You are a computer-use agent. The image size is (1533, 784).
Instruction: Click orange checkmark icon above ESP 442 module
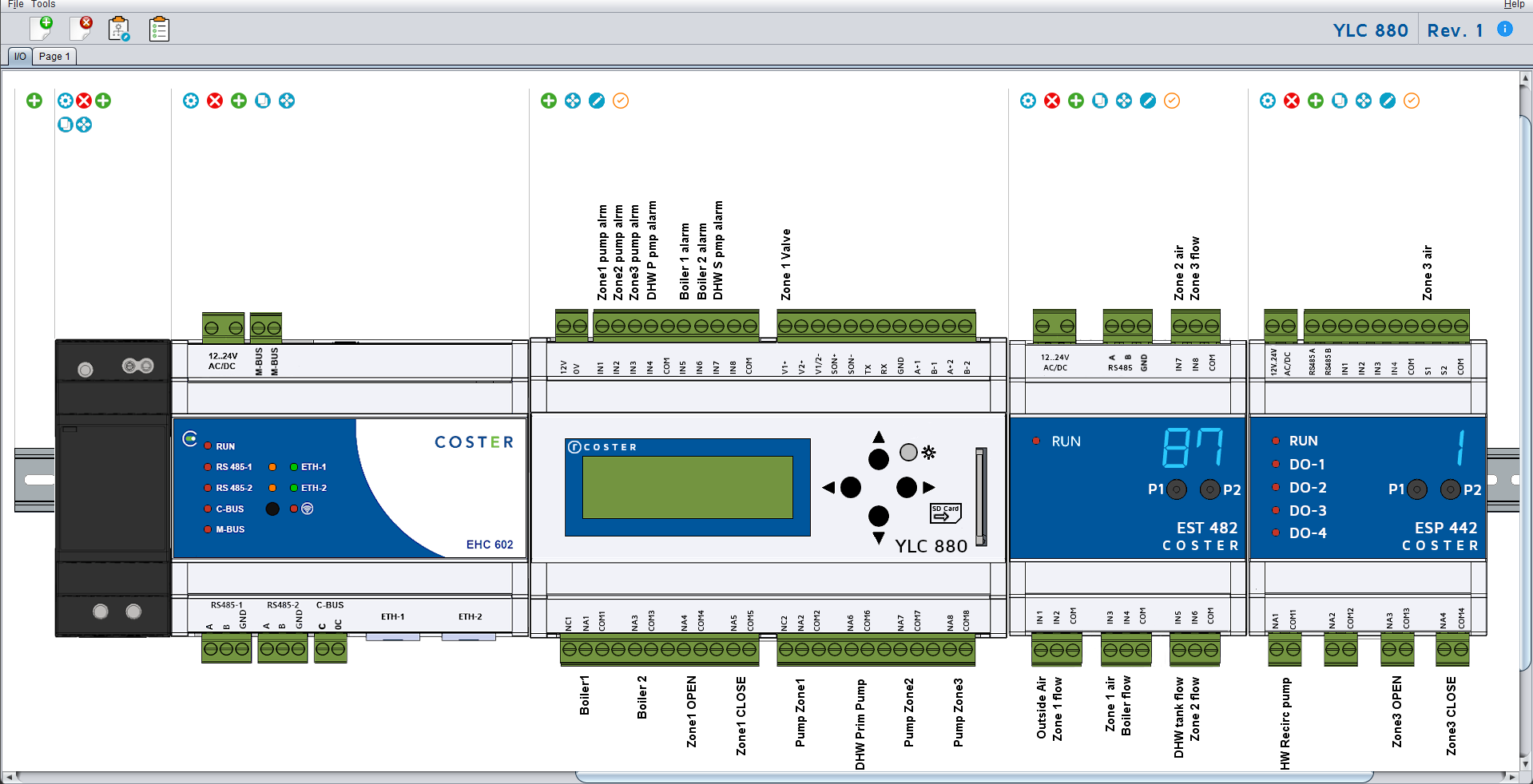[1412, 101]
